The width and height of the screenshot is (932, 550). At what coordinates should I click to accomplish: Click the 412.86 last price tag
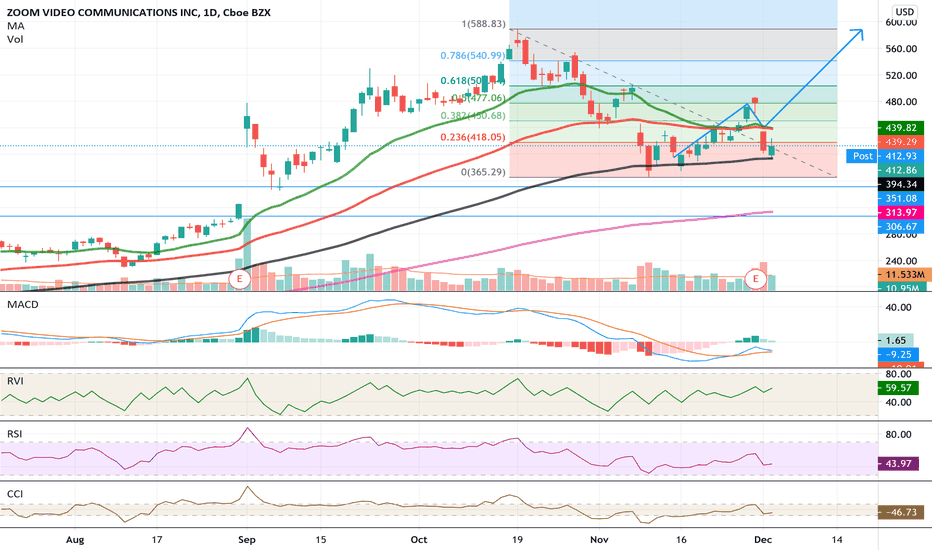click(x=900, y=170)
